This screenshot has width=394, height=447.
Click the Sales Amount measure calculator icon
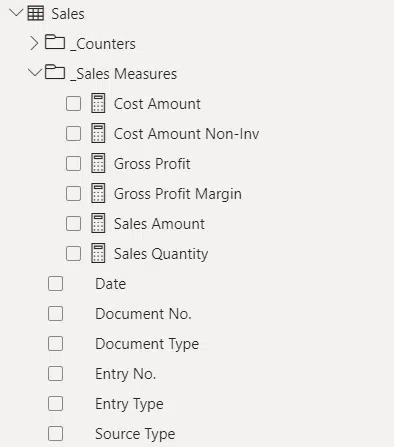click(98, 223)
